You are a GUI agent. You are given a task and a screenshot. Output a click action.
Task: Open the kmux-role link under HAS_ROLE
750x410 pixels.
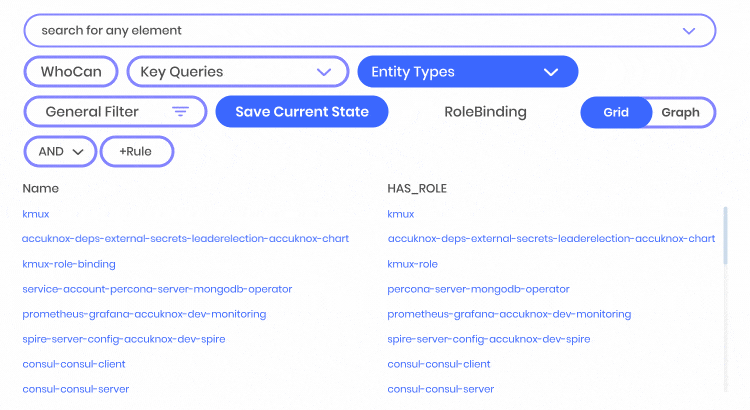coord(413,264)
